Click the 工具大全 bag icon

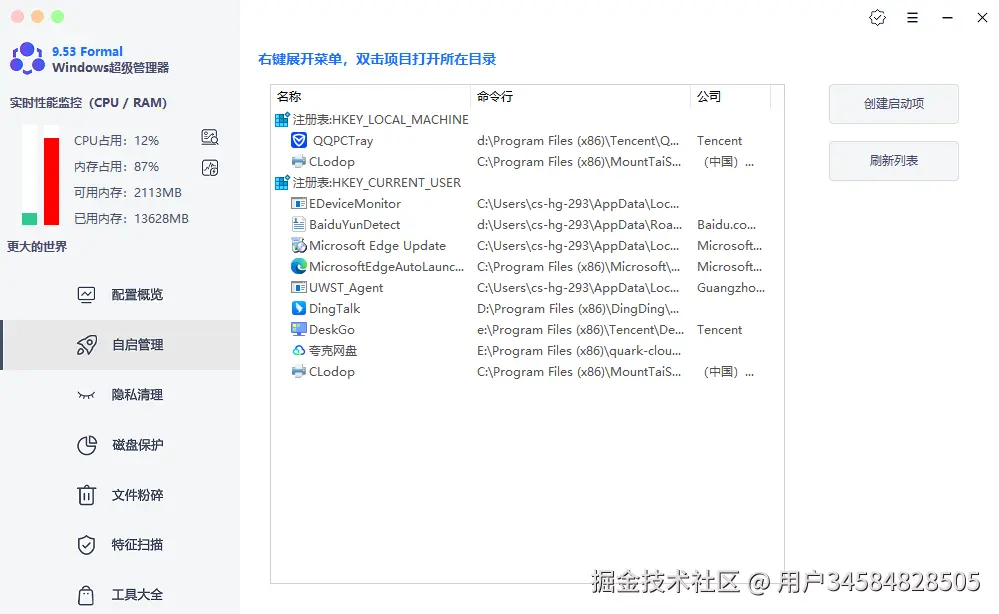click(86, 595)
